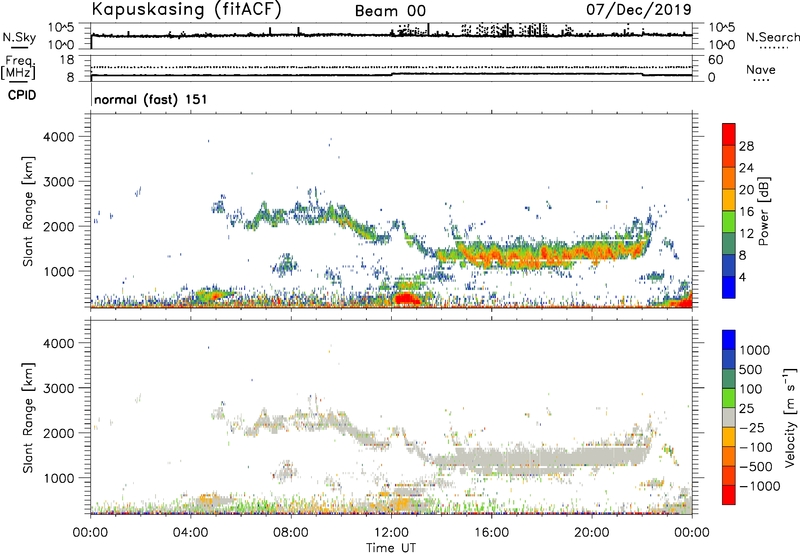Select the 'CPID' label

[x=22, y=95]
